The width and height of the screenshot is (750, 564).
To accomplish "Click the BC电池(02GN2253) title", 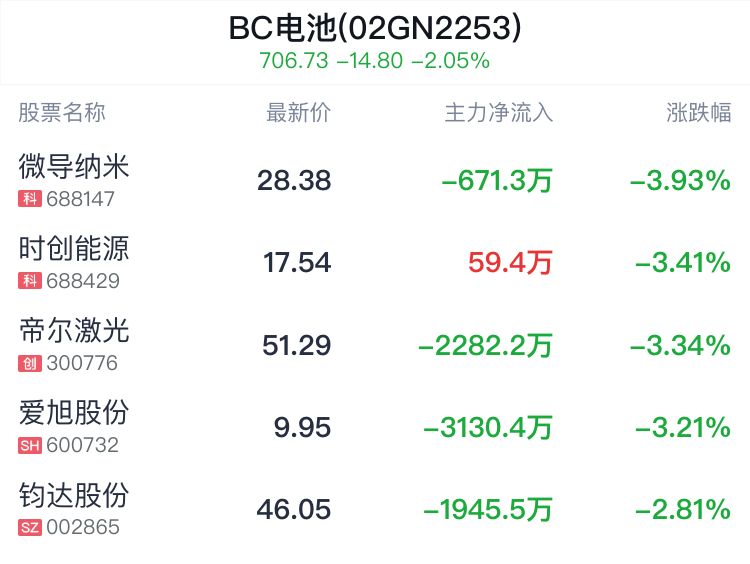I will [x=375, y=28].
